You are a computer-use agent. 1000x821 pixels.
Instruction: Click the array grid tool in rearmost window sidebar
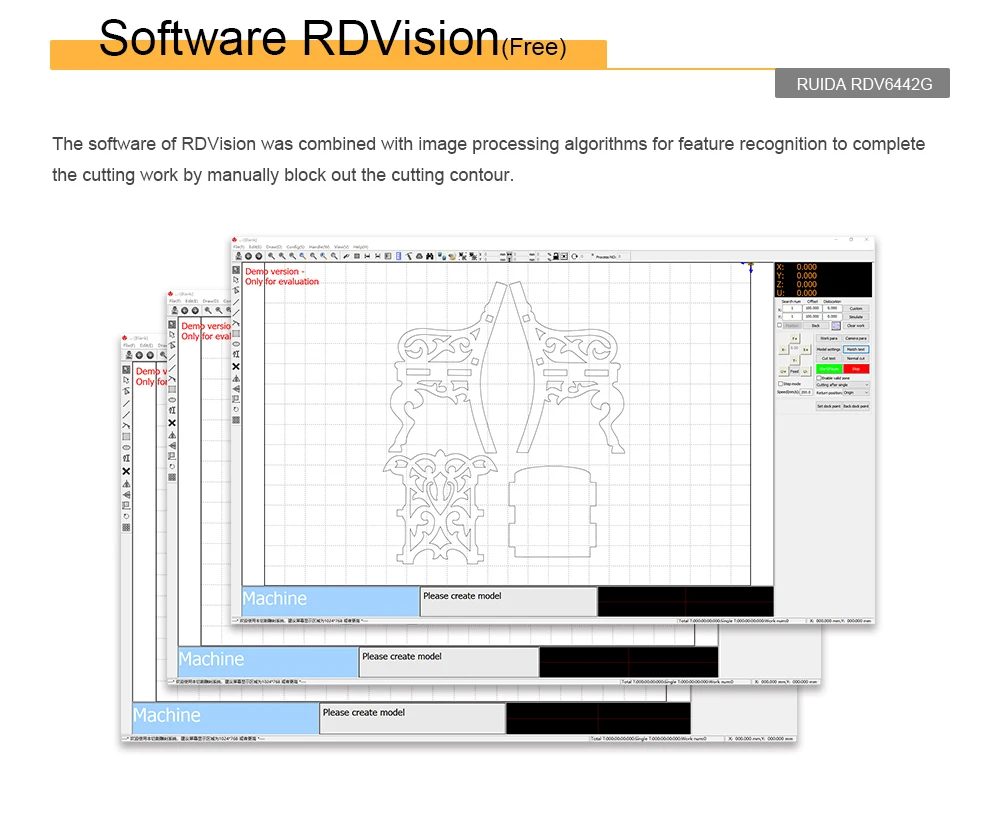[126, 528]
